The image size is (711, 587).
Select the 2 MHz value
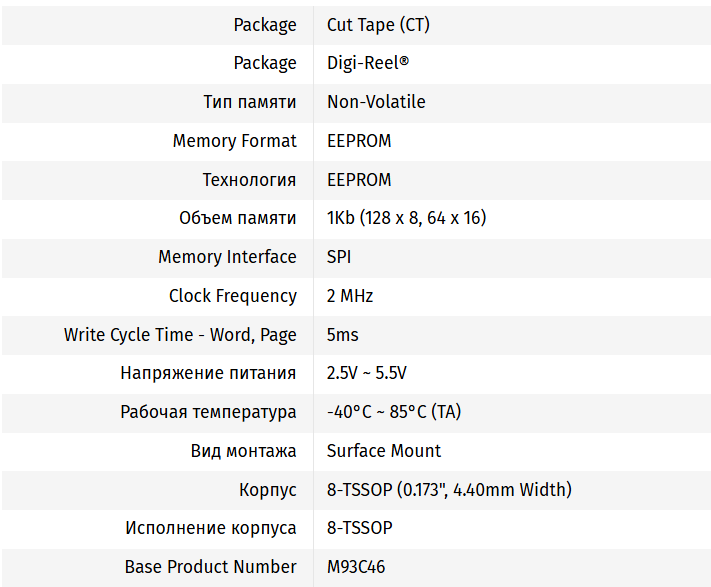350,296
